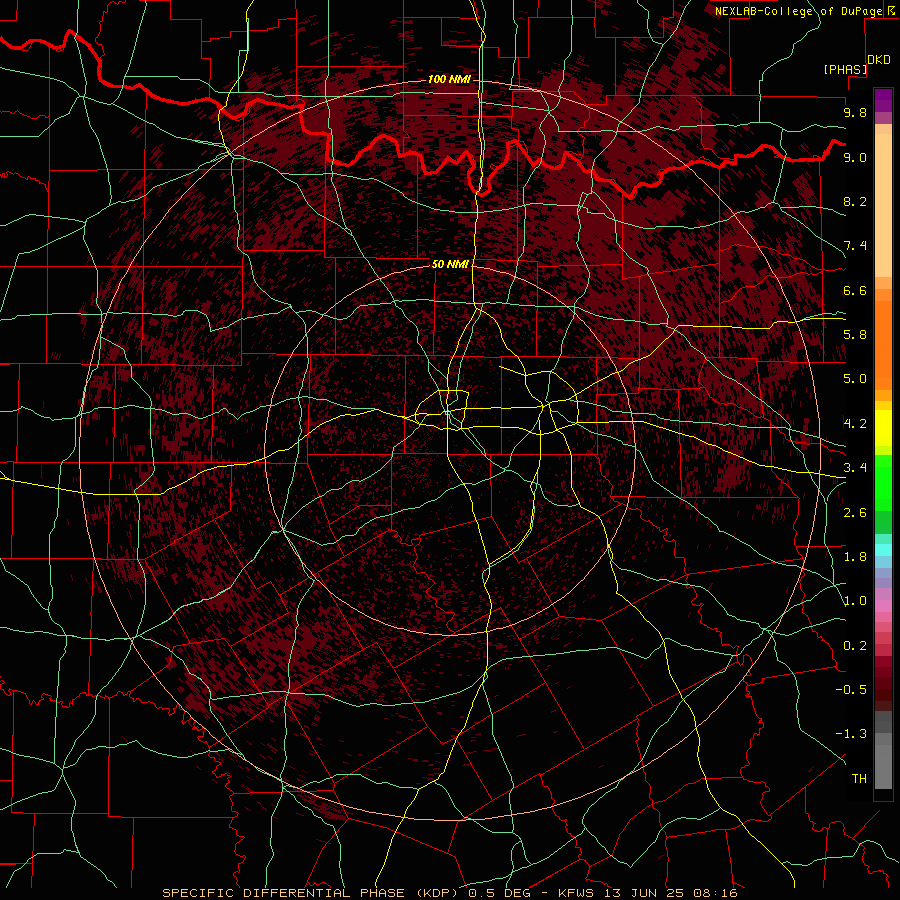The image size is (900, 900).
Task: Click the 0.2 value on the scale
Action: (855, 645)
